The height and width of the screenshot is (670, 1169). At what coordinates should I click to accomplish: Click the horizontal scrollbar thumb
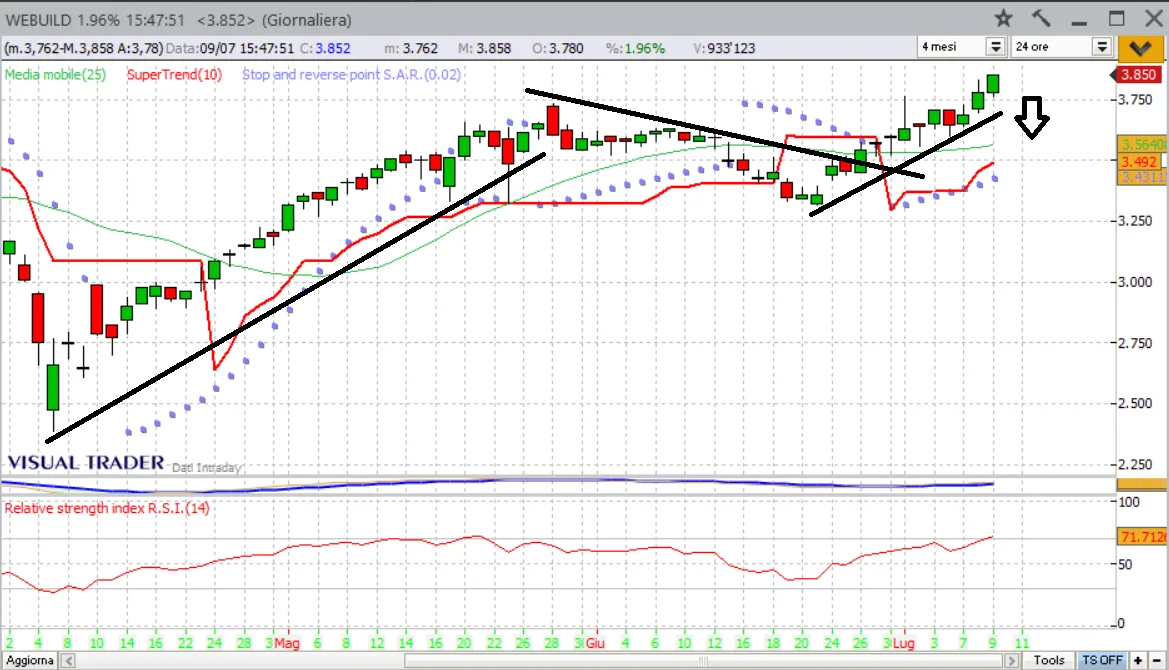703,661
